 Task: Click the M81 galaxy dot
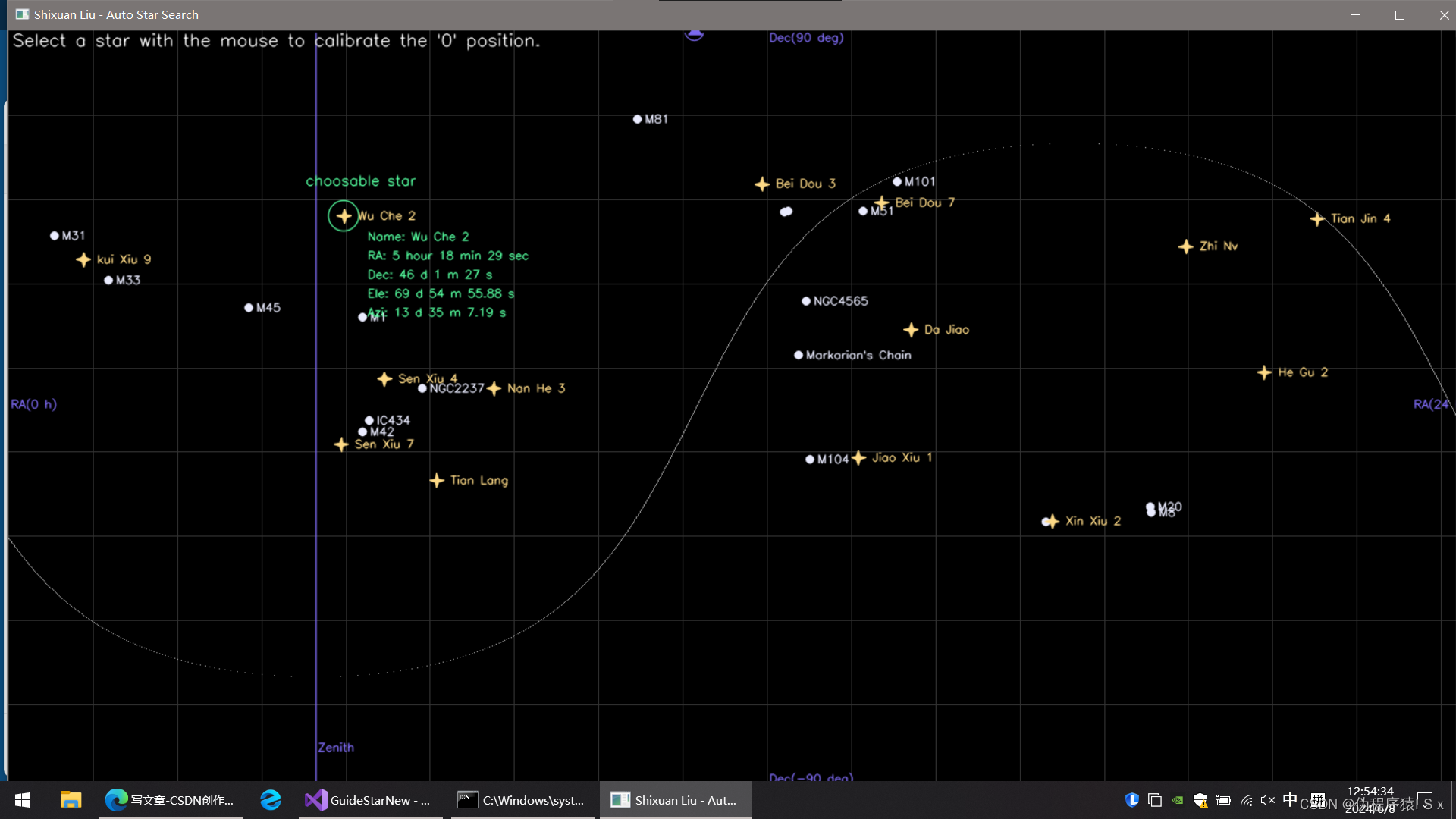638,119
